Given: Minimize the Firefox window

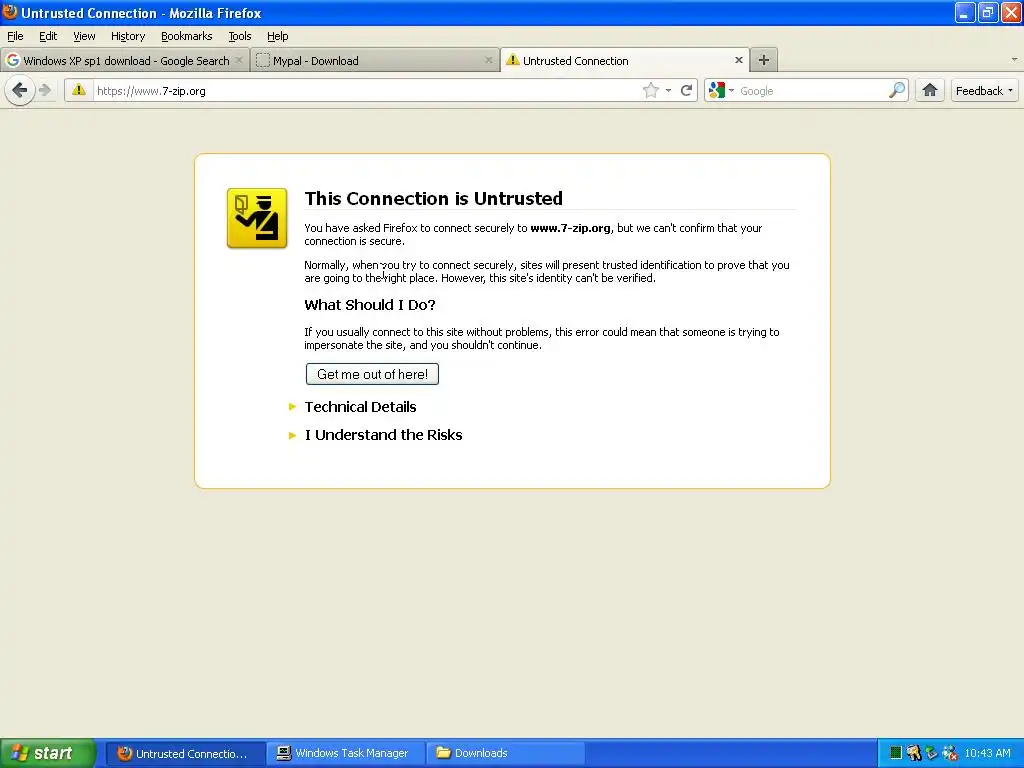Looking at the screenshot, I should click(965, 12).
